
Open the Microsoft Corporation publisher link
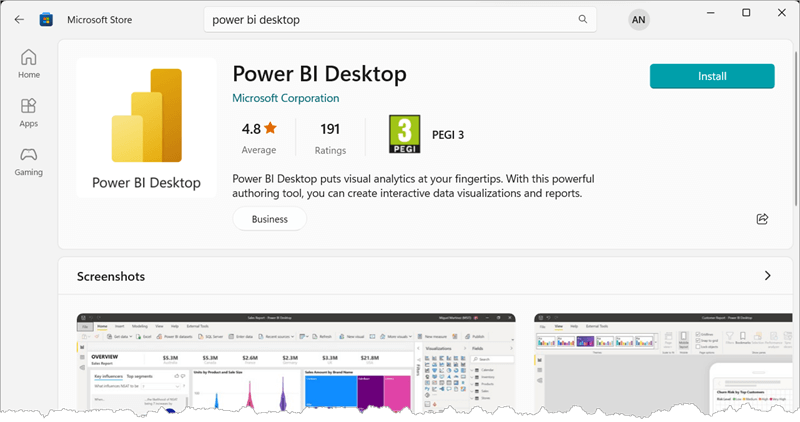click(285, 98)
